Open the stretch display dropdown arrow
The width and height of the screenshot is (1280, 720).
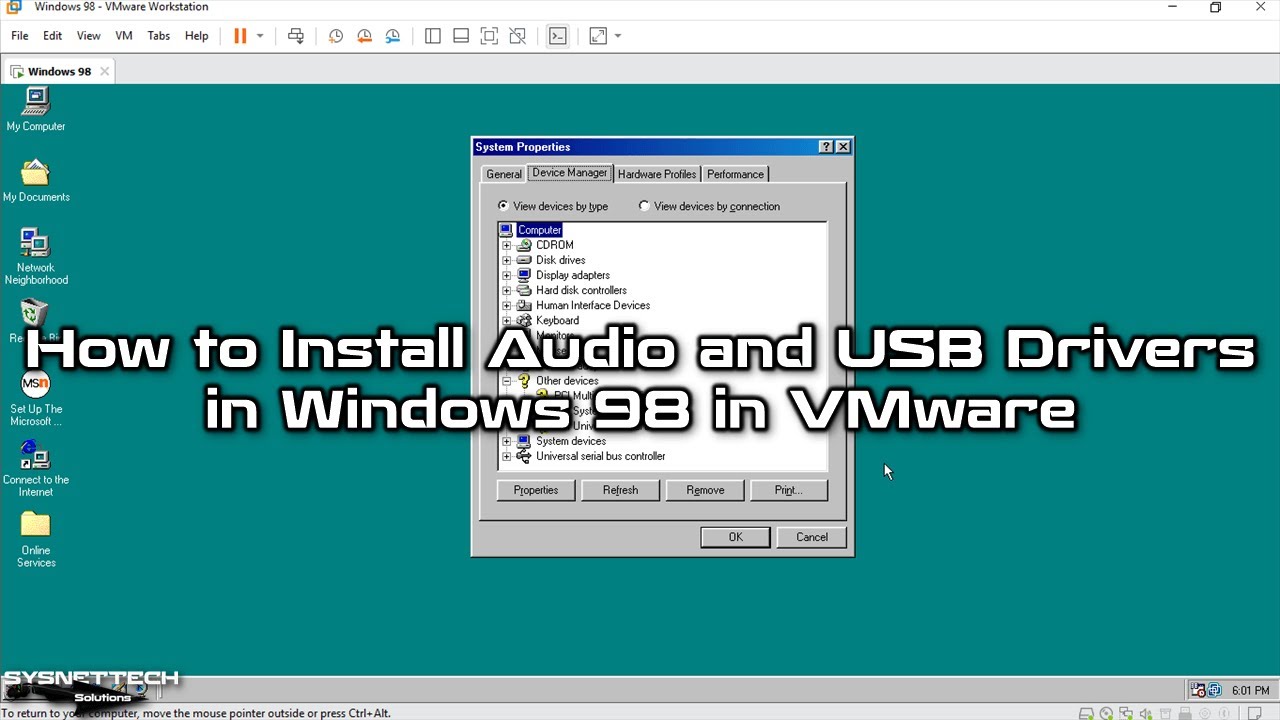pyautogui.click(x=618, y=36)
